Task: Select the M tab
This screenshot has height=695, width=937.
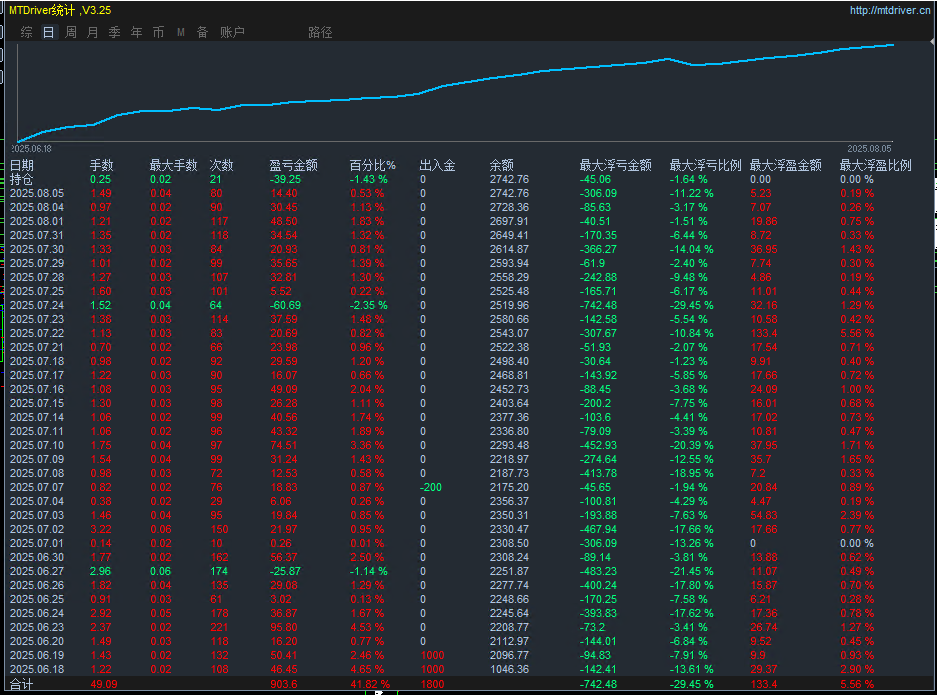Action: [180, 32]
